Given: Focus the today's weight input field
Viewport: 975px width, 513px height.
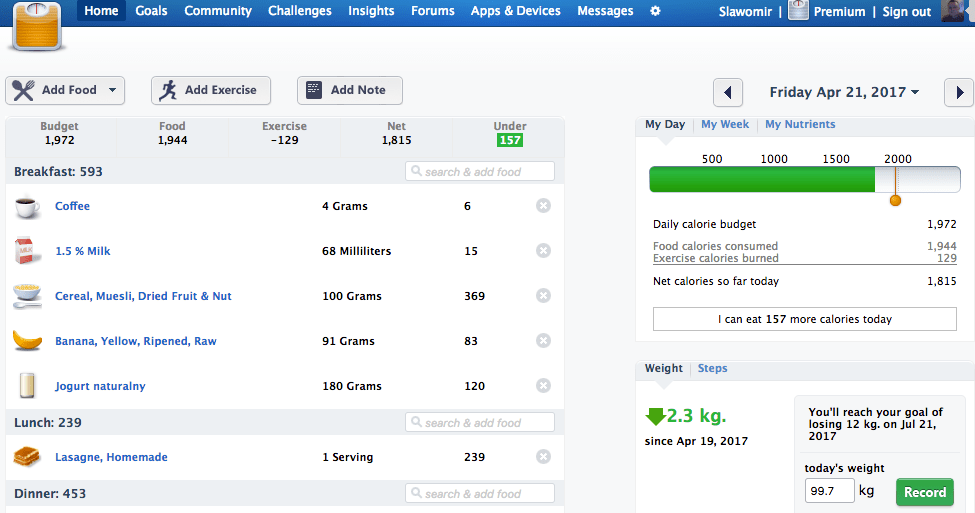Looking at the screenshot, I should click(x=829, y=491).
